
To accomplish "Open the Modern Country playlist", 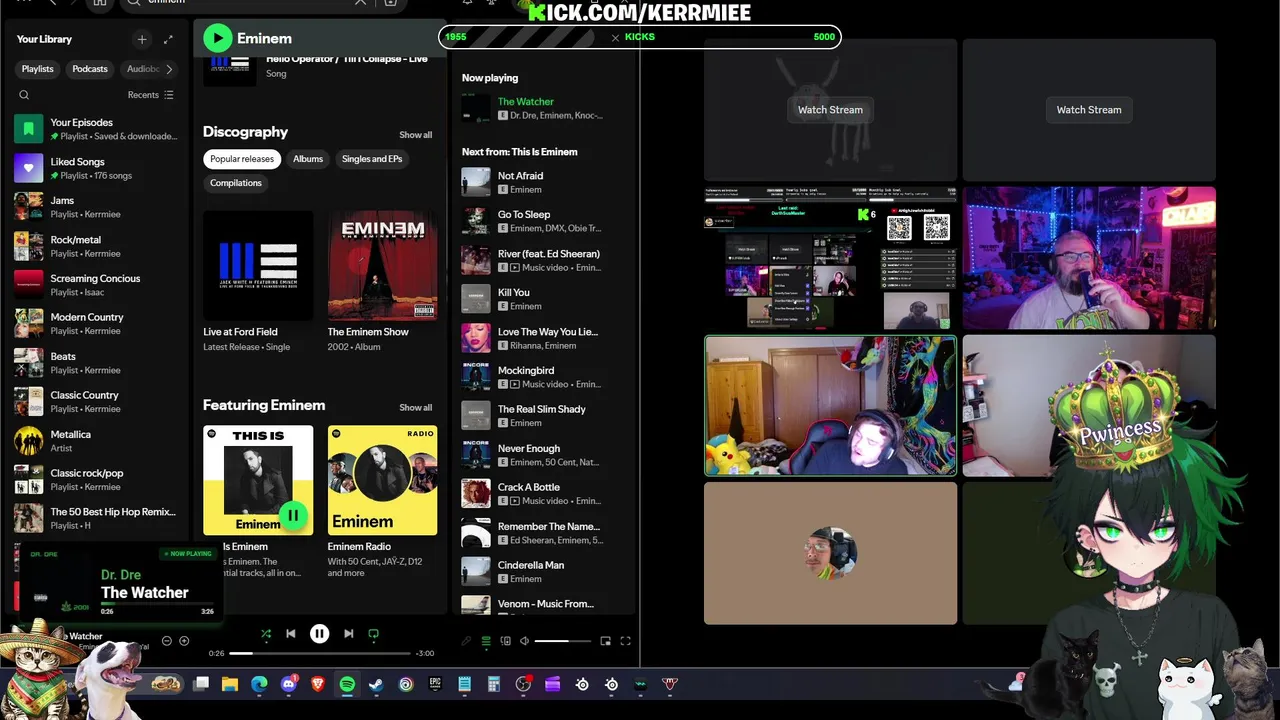I will click(98, 323).
